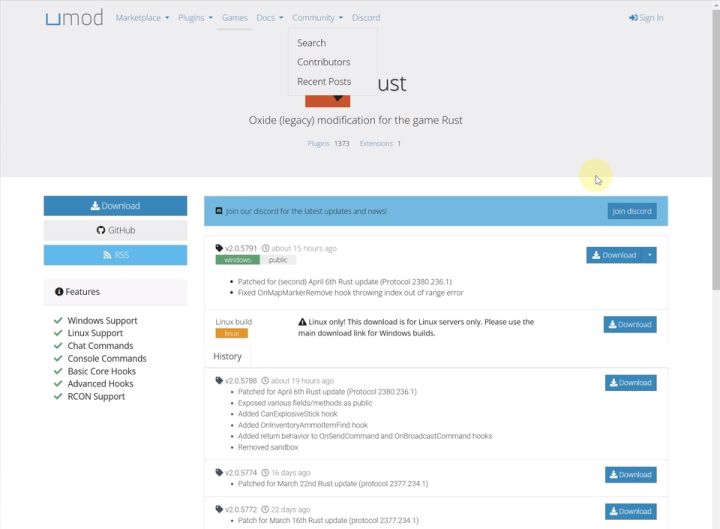Click the RCON Support checkmark icon
The image size is (720, 529).
pos(58,396)
